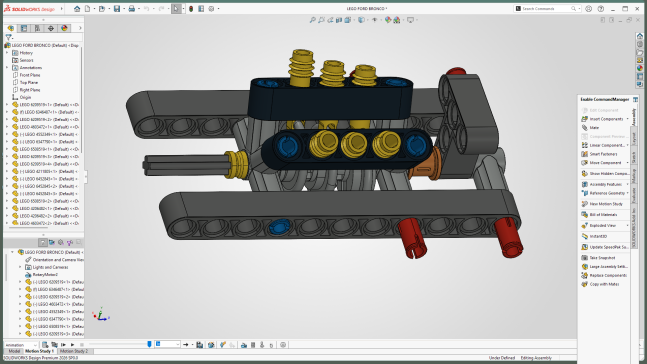This screenshot has width=647, height=364.
Task: Toggle Show Hidden Components
Action: click(x=604, y=173)
